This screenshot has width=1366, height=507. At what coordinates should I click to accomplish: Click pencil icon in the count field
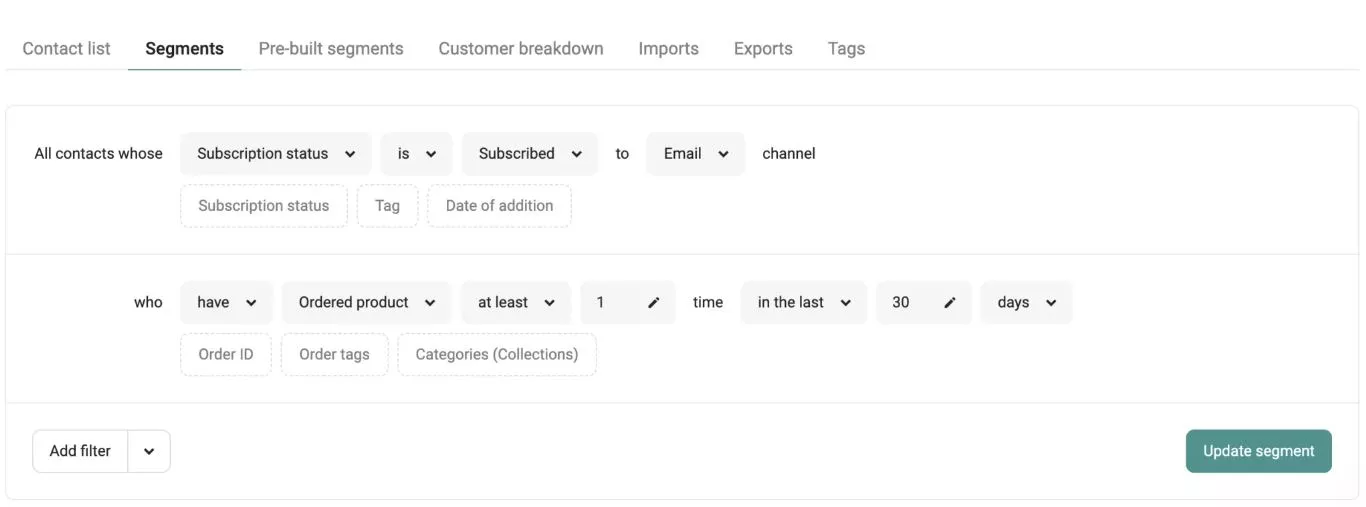tap(654, 302)
